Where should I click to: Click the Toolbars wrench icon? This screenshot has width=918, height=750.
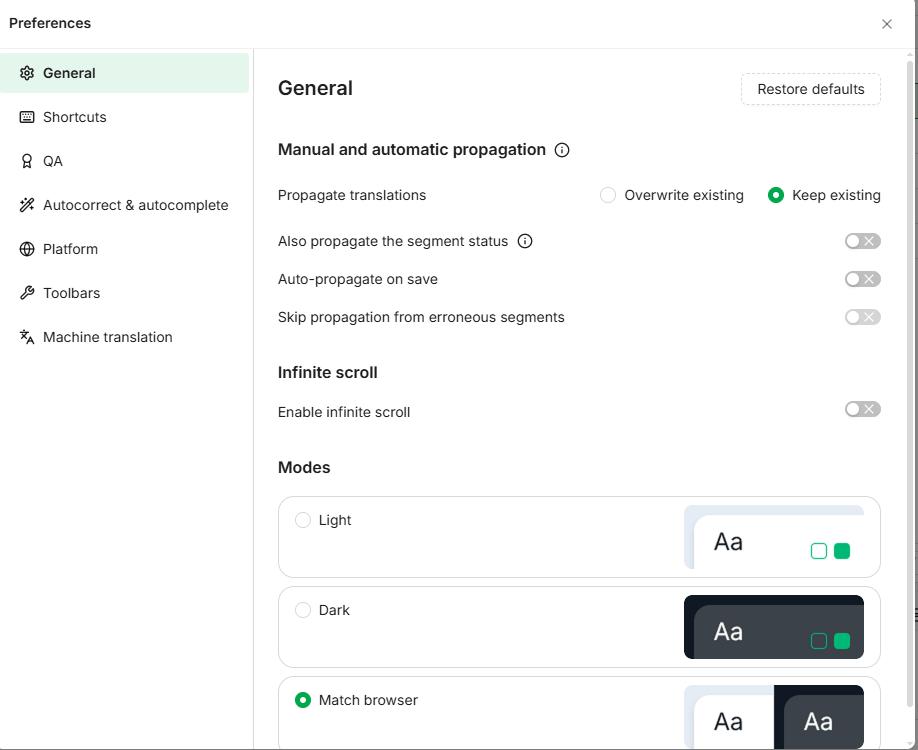point(27,293)
